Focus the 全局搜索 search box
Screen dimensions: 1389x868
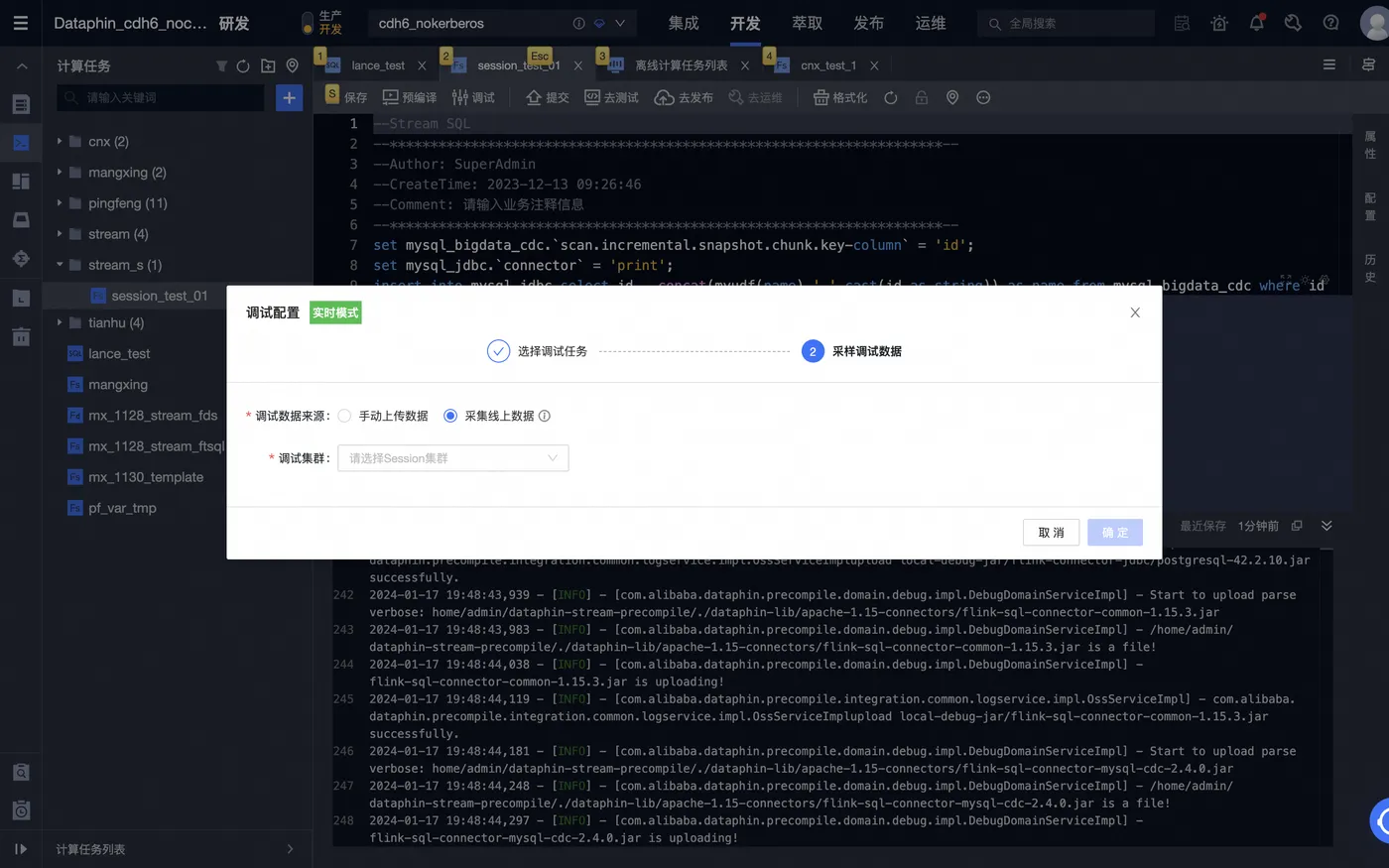point(1066,23)
